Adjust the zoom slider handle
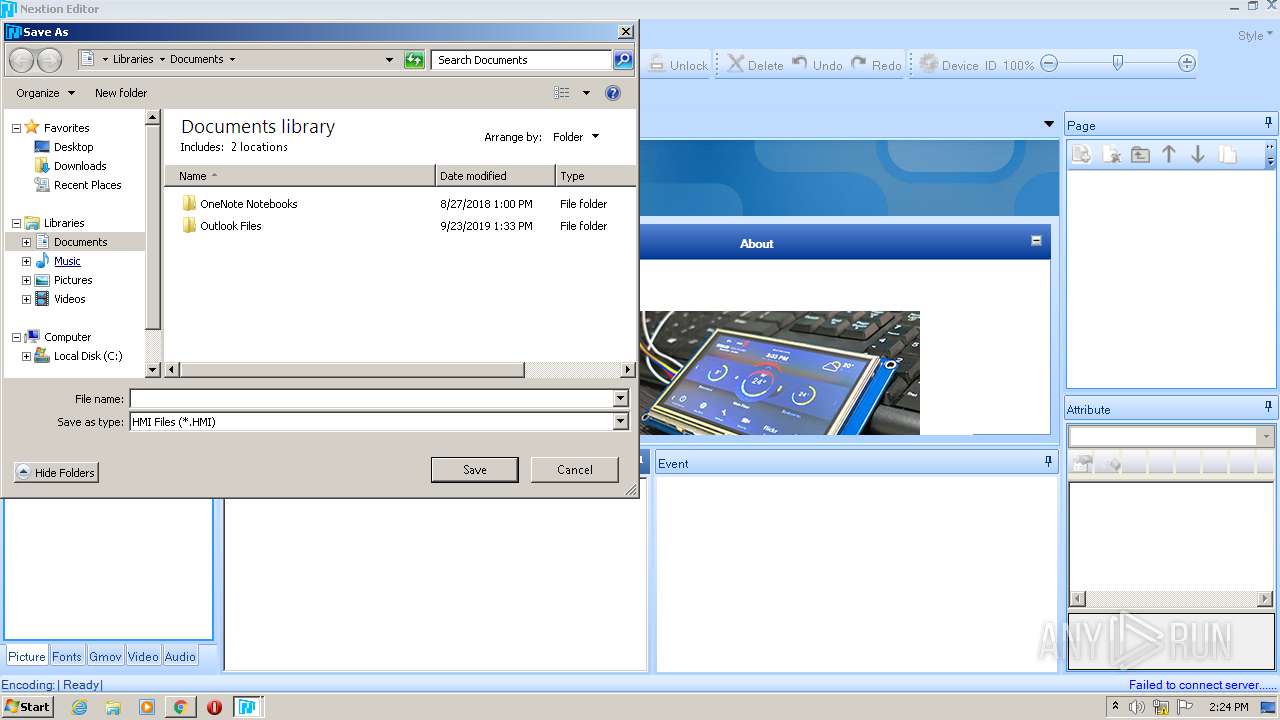This screenshot has width=1280, height=720. point(1118,63)
